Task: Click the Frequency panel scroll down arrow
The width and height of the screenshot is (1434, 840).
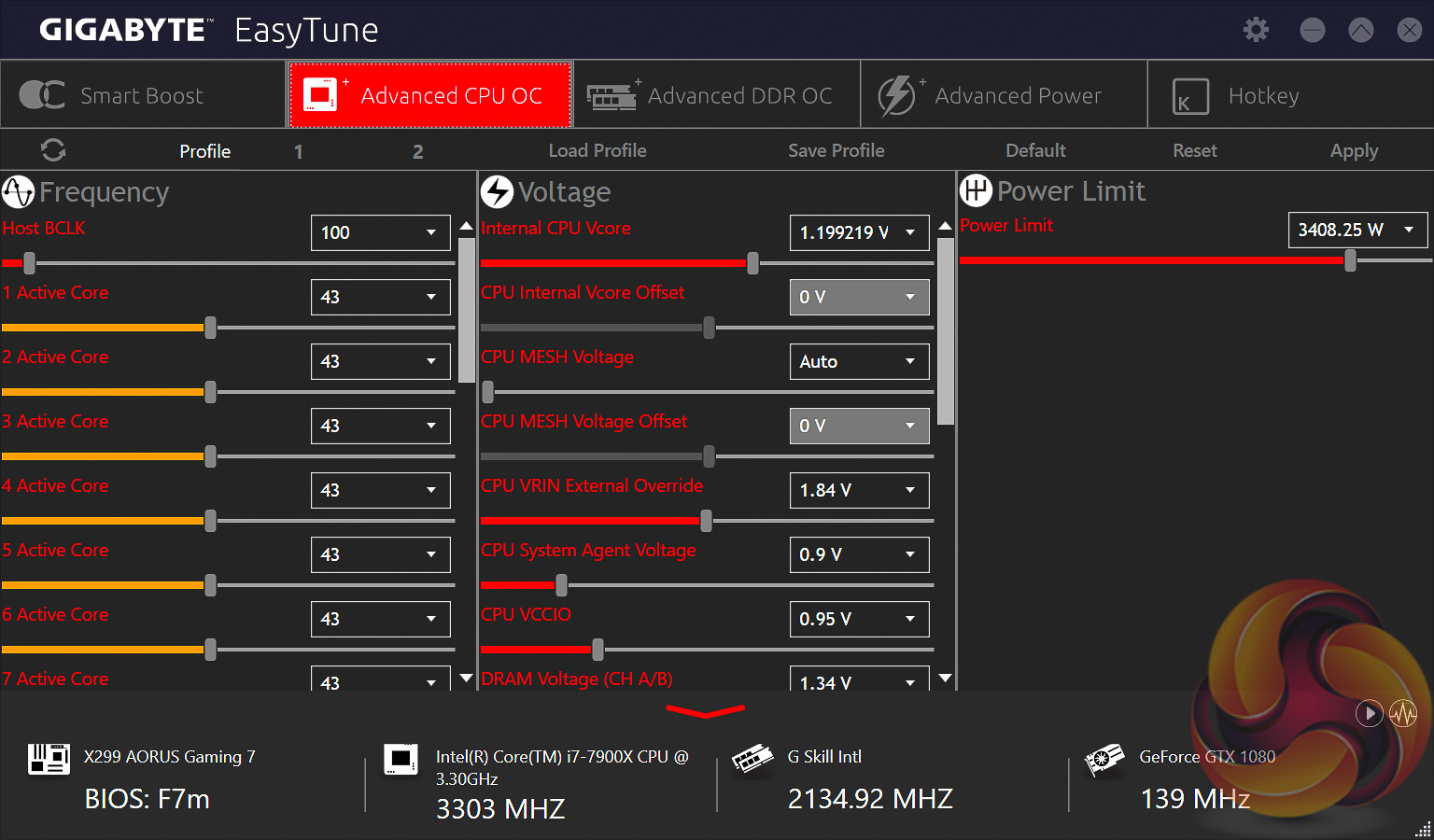Action: click(467, 678)
